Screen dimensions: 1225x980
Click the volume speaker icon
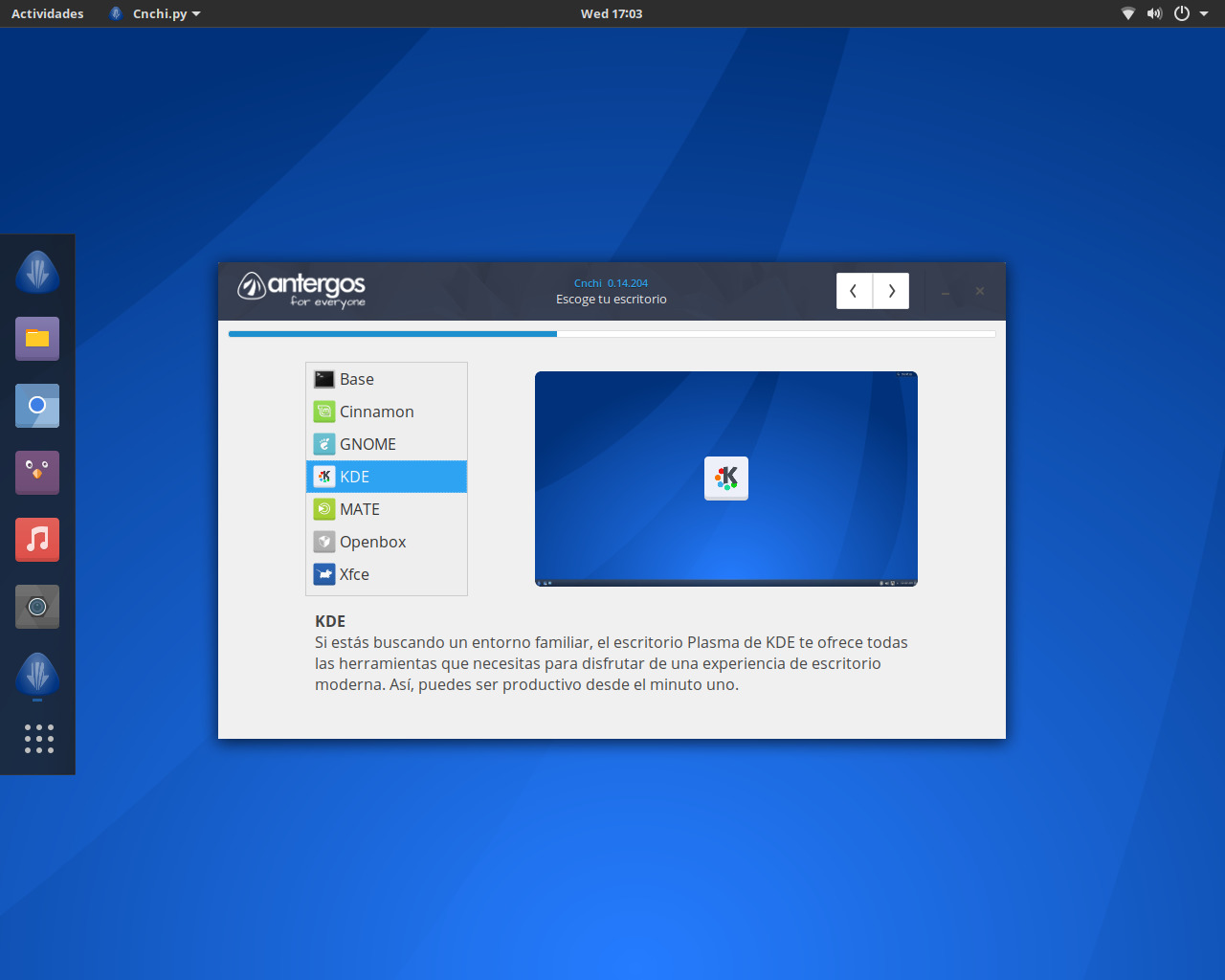point(1154,13)
